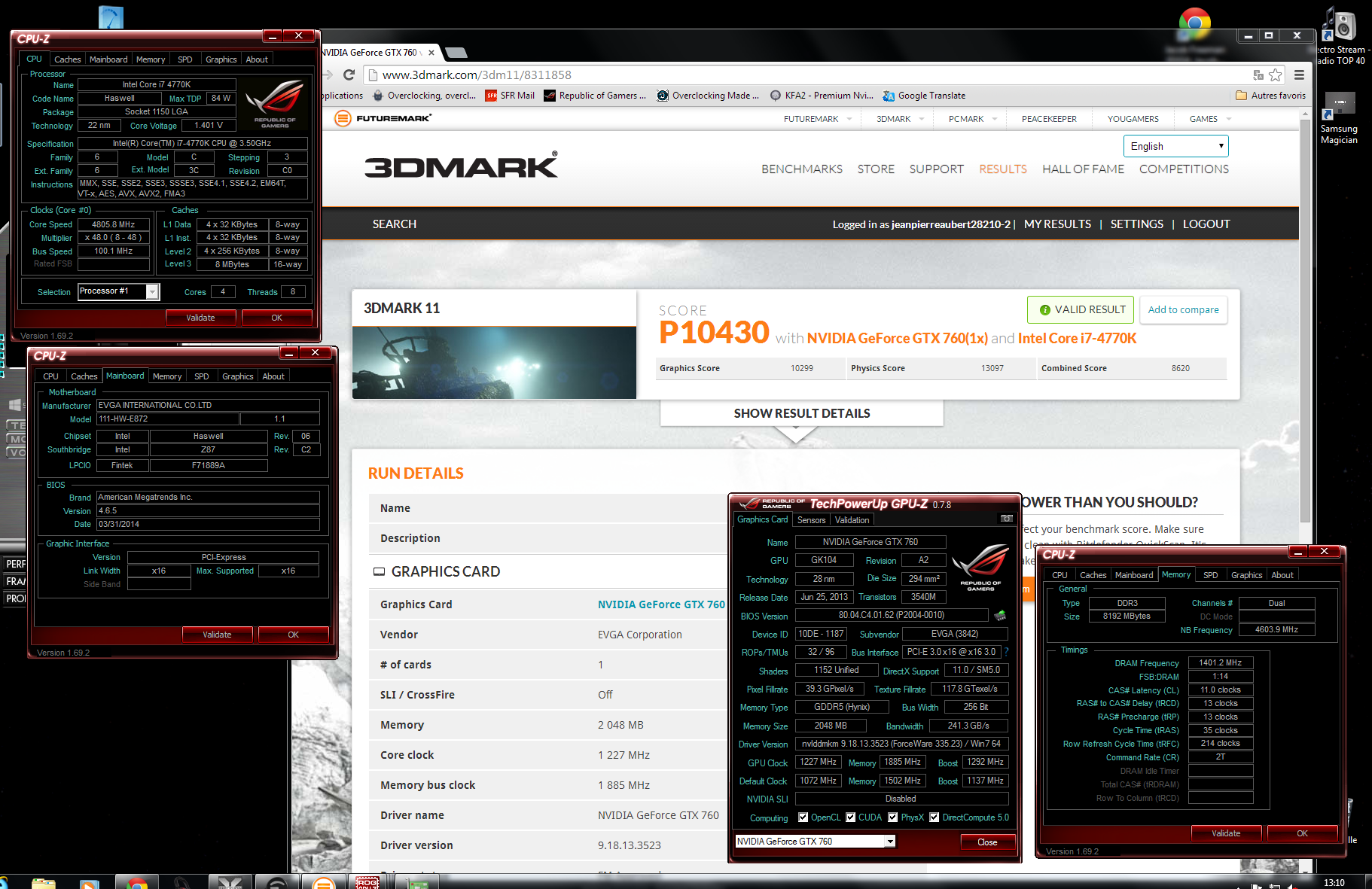Toggle the PhysX checkbox in GPU-Z
The image size is (1372, 889).
pos(893,817)
